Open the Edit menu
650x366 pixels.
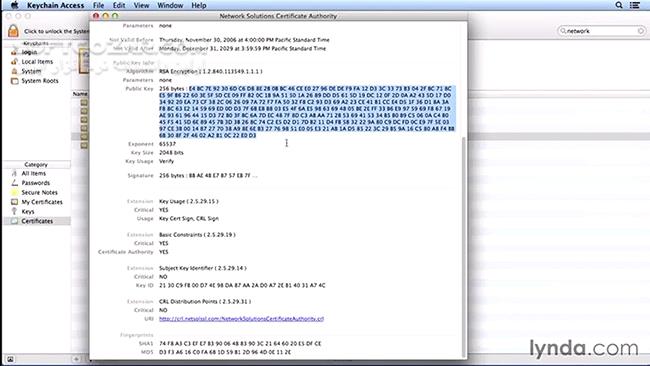[x=119, y=5]
